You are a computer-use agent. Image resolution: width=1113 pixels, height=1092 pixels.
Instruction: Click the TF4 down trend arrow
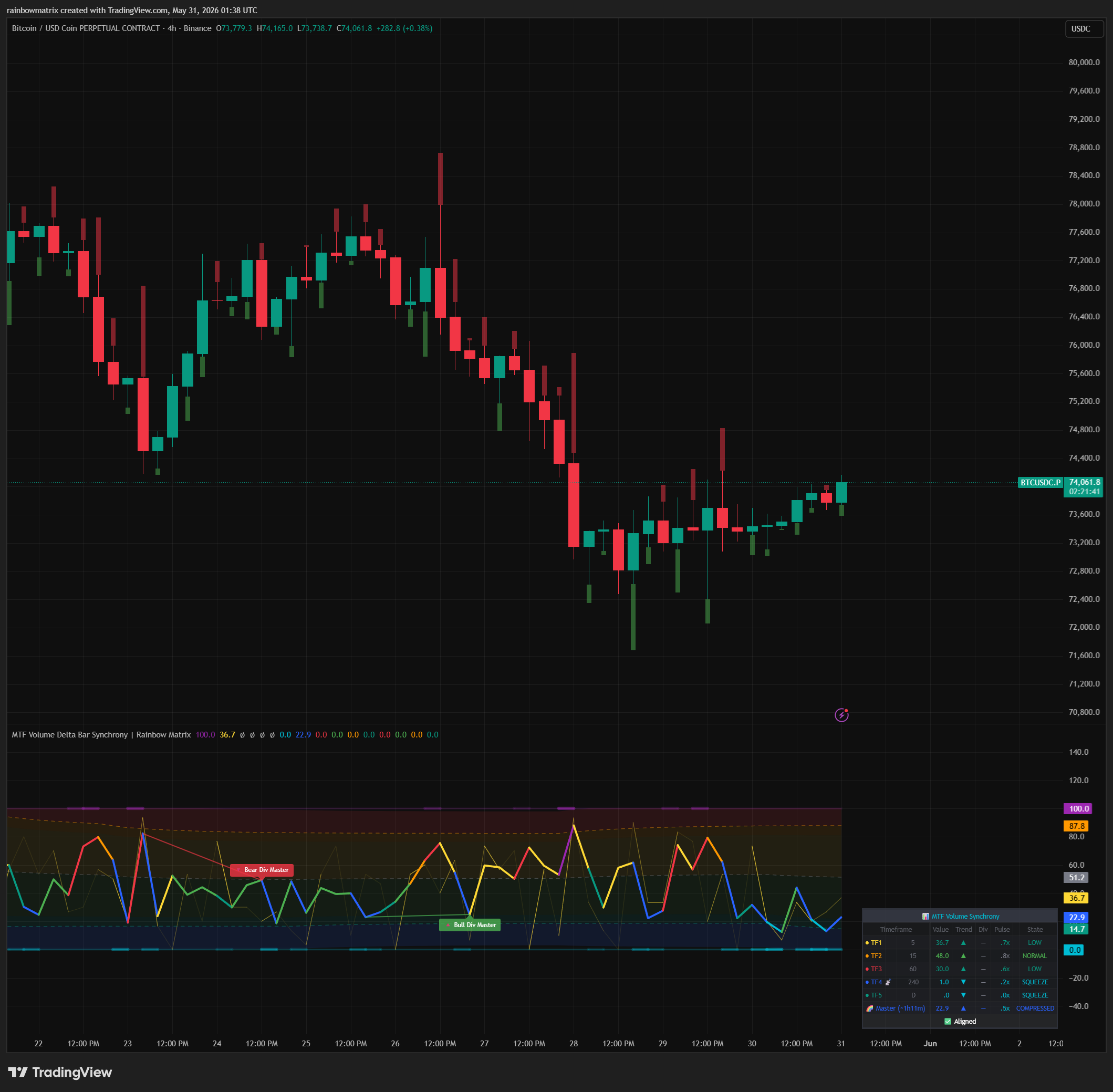point(963,982)
